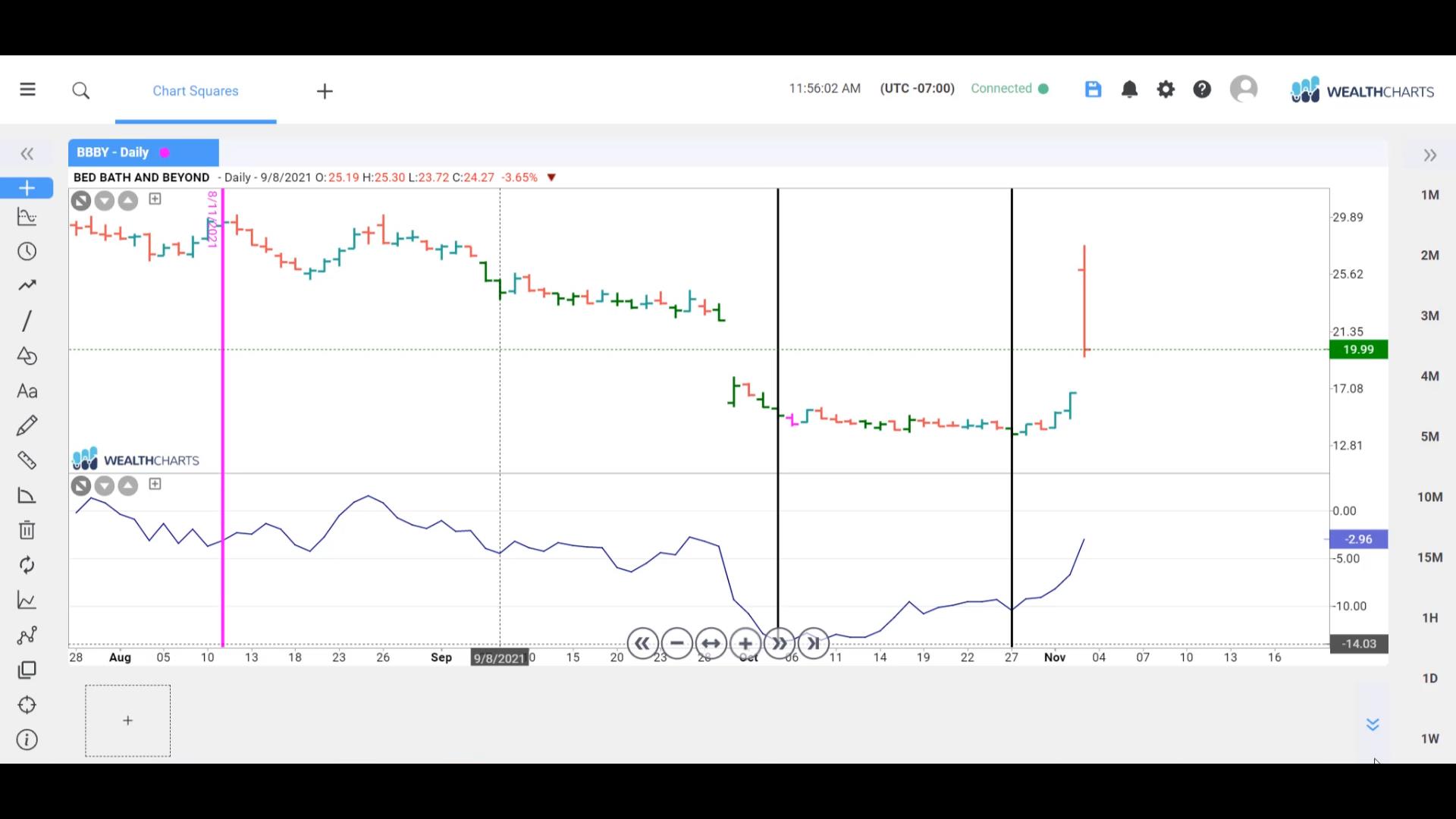
Task: Disable the indicator pane with slash icon
Action: 81,486
